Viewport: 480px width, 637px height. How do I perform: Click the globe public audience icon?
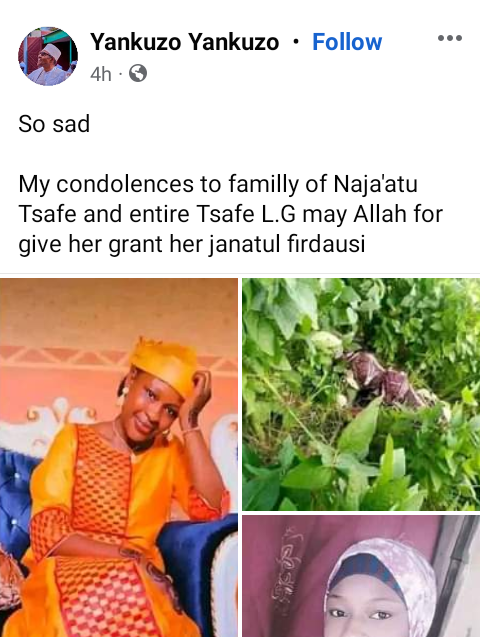click(138, 74)
